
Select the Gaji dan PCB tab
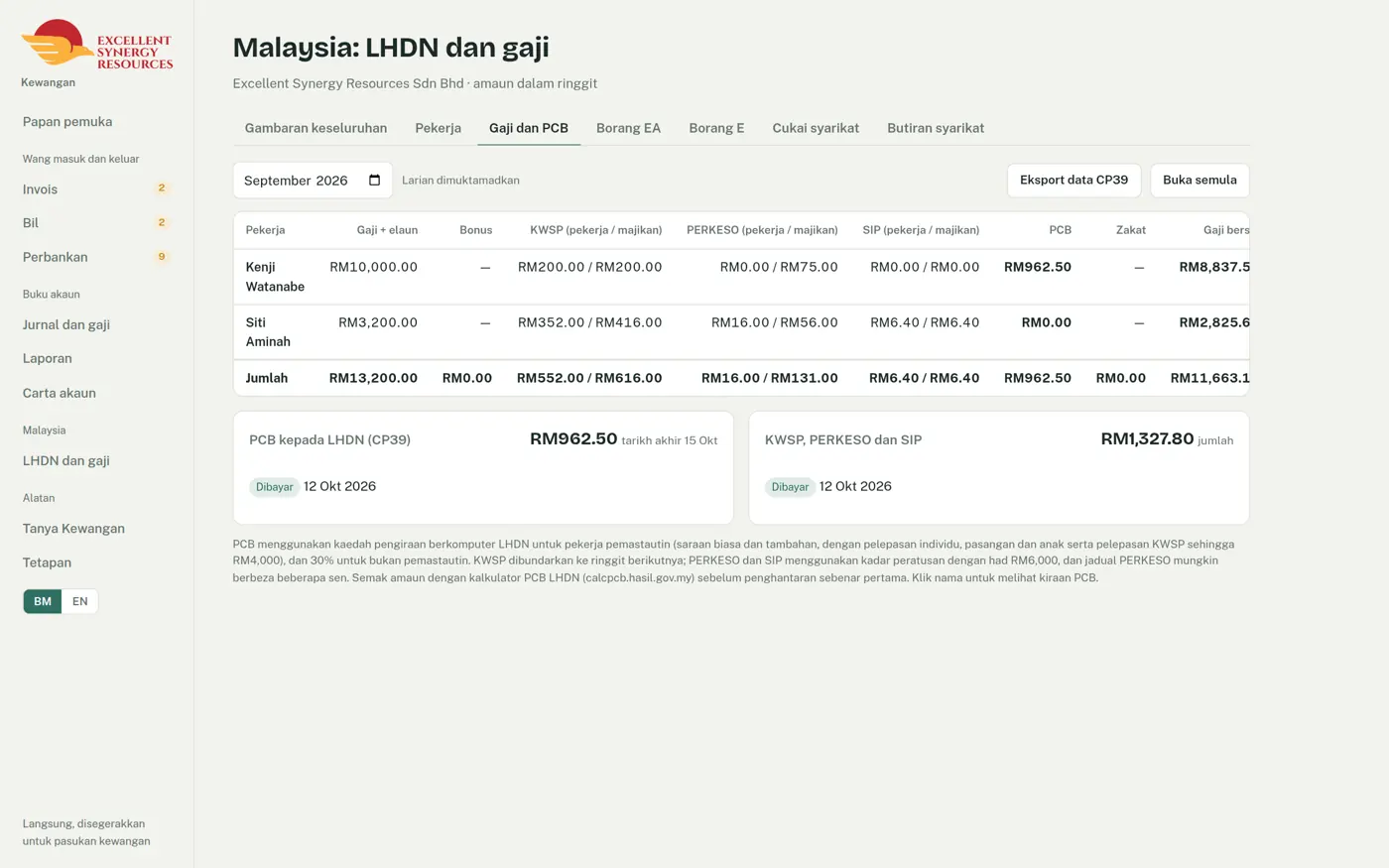(529, 128)
